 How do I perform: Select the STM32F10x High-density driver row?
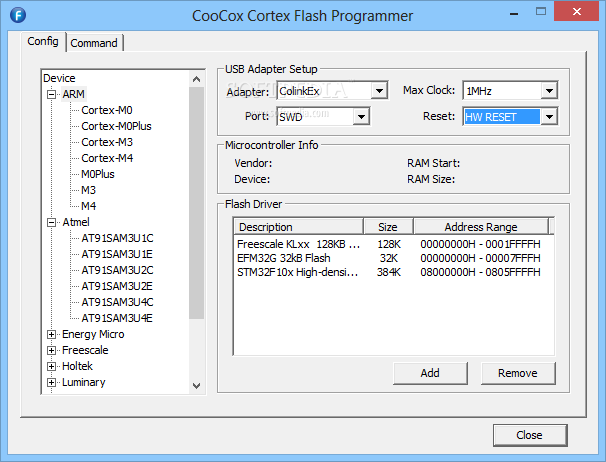393,272
